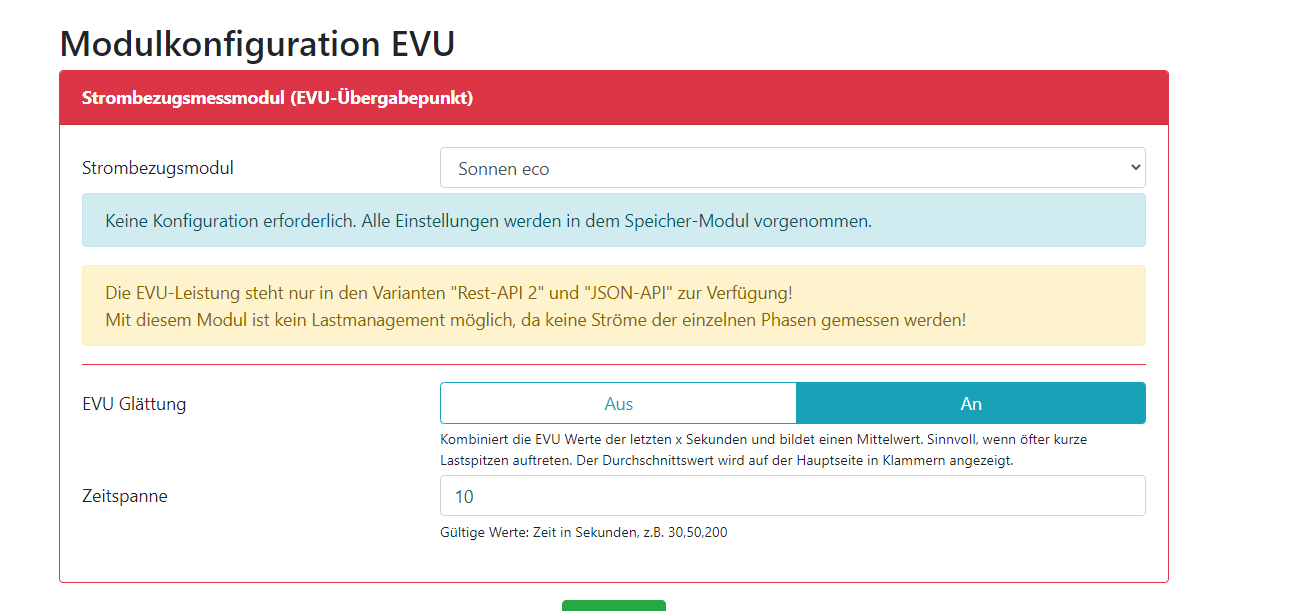Click the Strombezugsmodul field label
The image size is (1295, 611).
point(158,168)
